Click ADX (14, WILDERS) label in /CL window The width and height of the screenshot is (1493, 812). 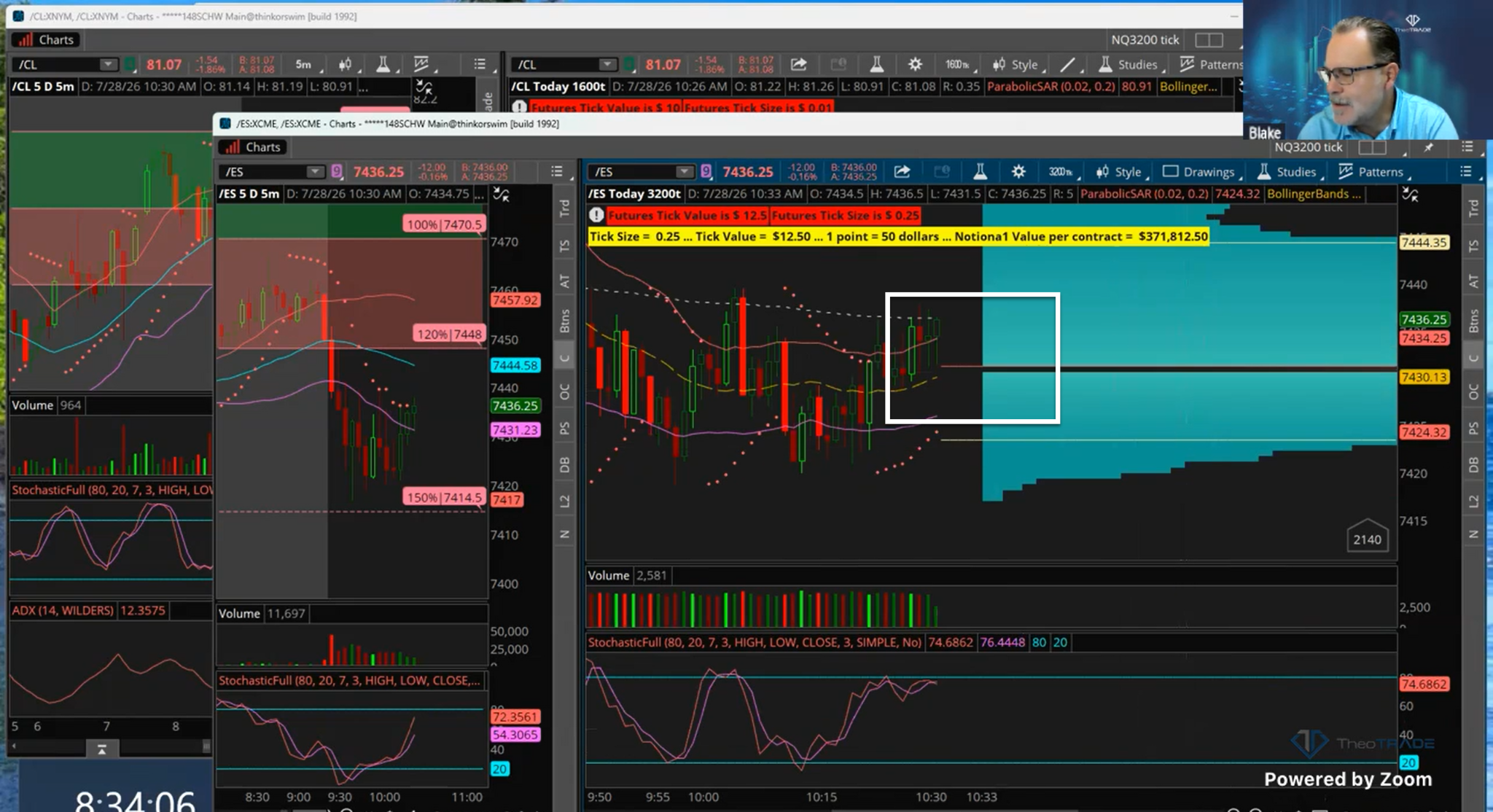pos(63,610)
